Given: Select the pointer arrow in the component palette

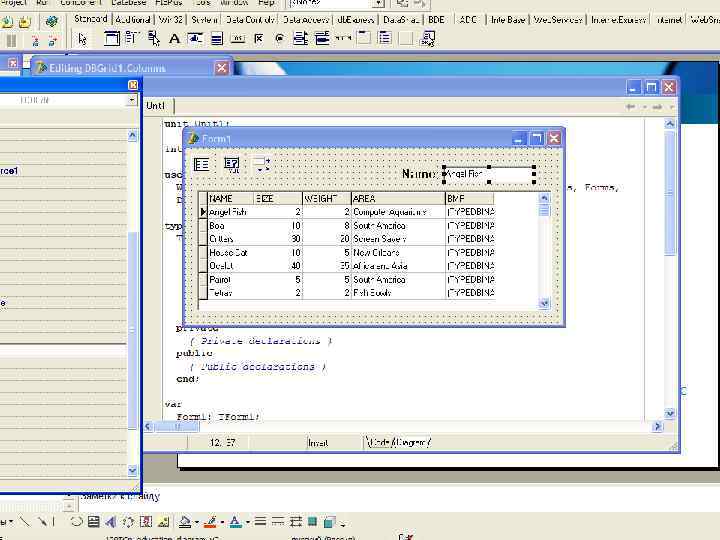Looking at the screenshot, I should click(82, 39).
